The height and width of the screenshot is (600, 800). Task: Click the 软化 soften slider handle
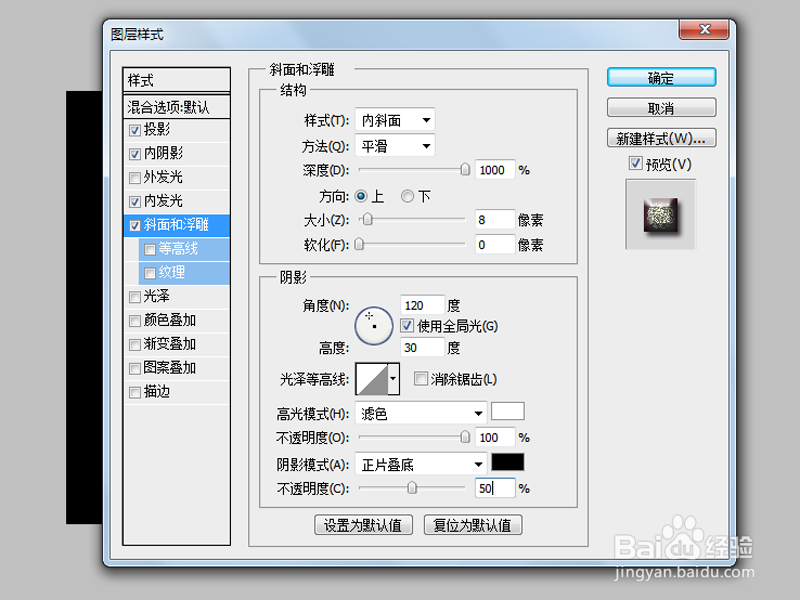(359, 244)
